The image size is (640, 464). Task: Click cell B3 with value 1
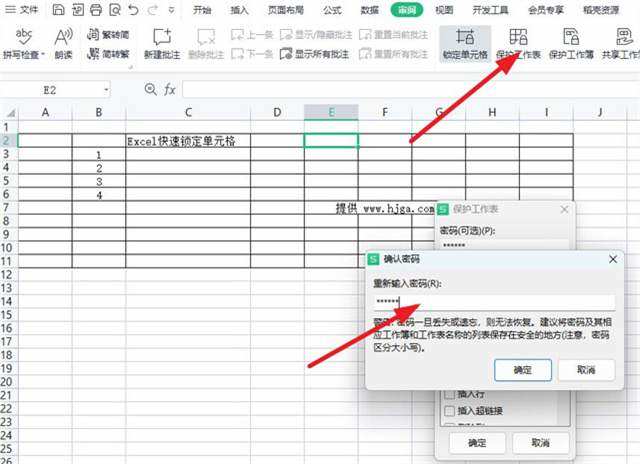point(99,154)
